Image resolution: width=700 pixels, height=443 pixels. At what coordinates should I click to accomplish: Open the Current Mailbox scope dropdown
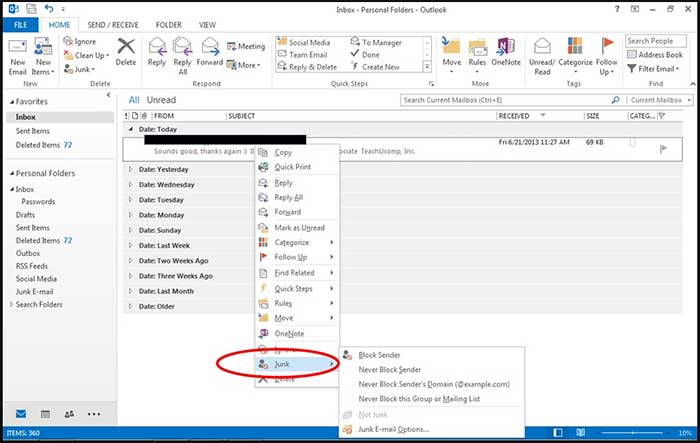pos(661,100)
